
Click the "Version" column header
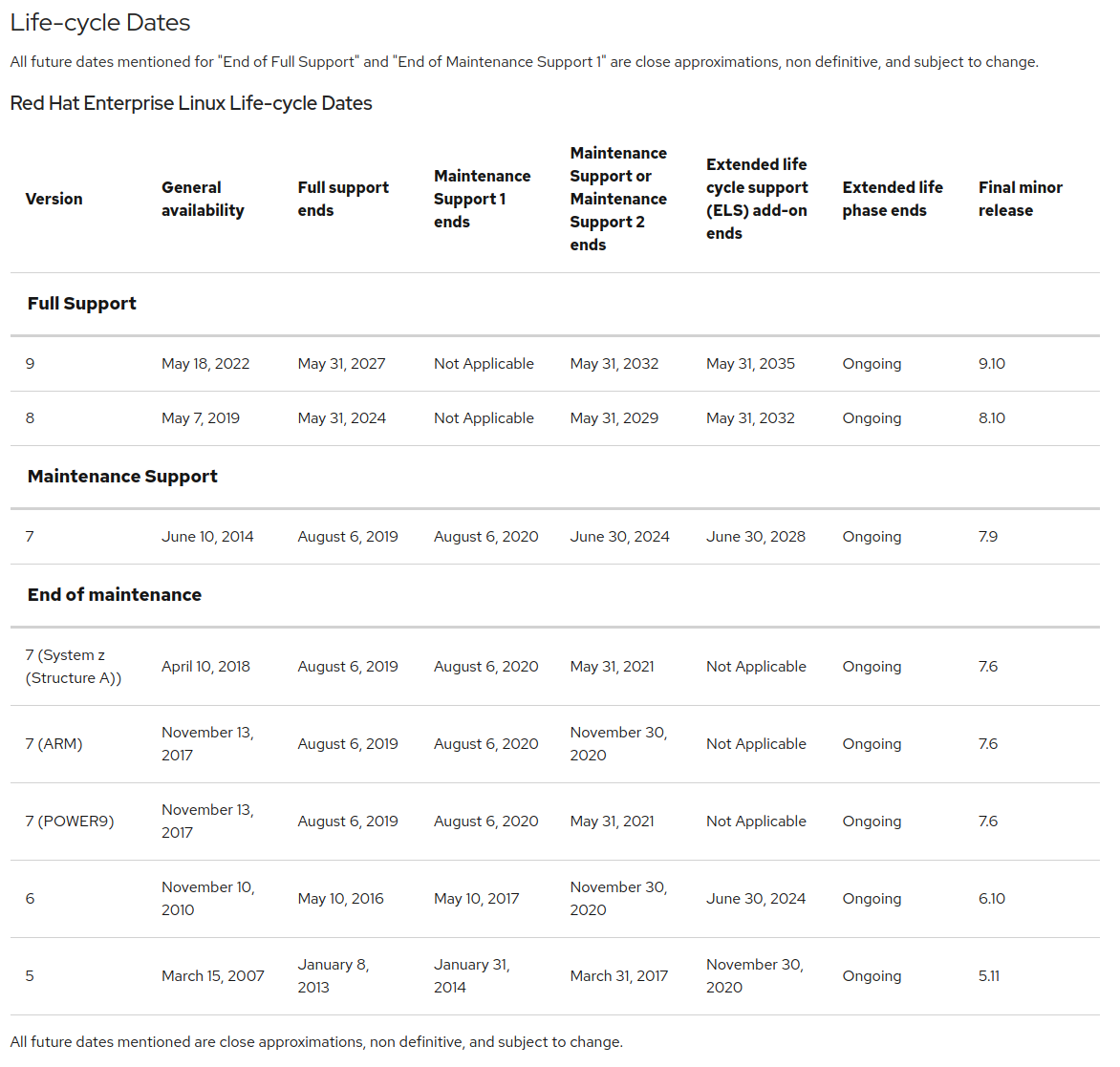54,199
